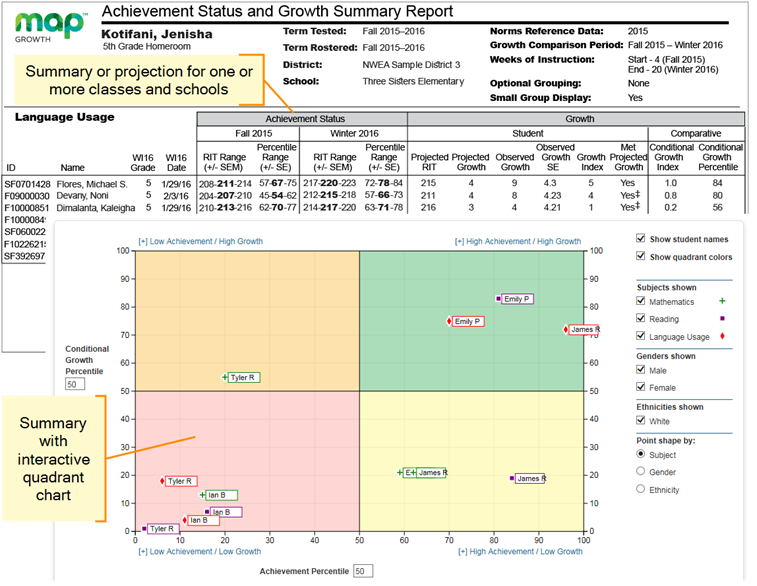The image size is (757, 586).
Task: Uncheck the Male gender checkbox
Action: point(641,371)
